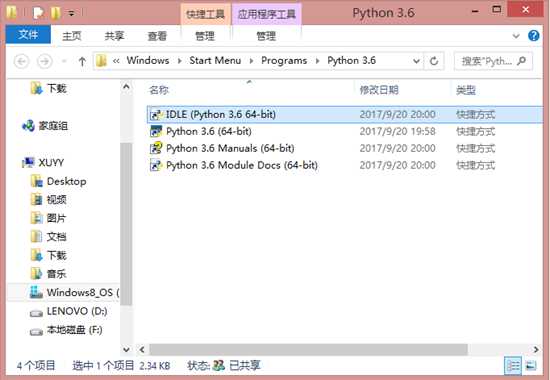This screenshot has width=550, height=380.
Task: Click the Windows8_OS drive icon
Action: coord(36,292)
